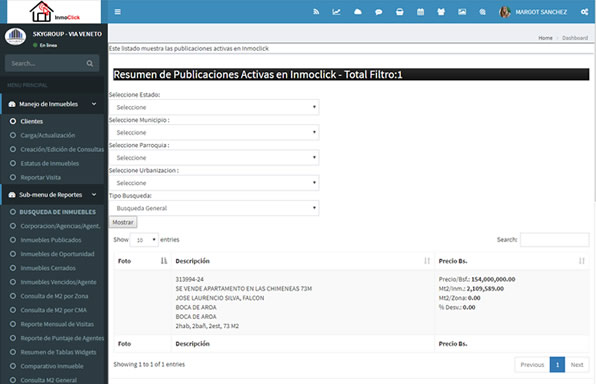Click Sub-menu de Reportes car icon
This screenshot has height=384, width=596.
coord(12,195)
